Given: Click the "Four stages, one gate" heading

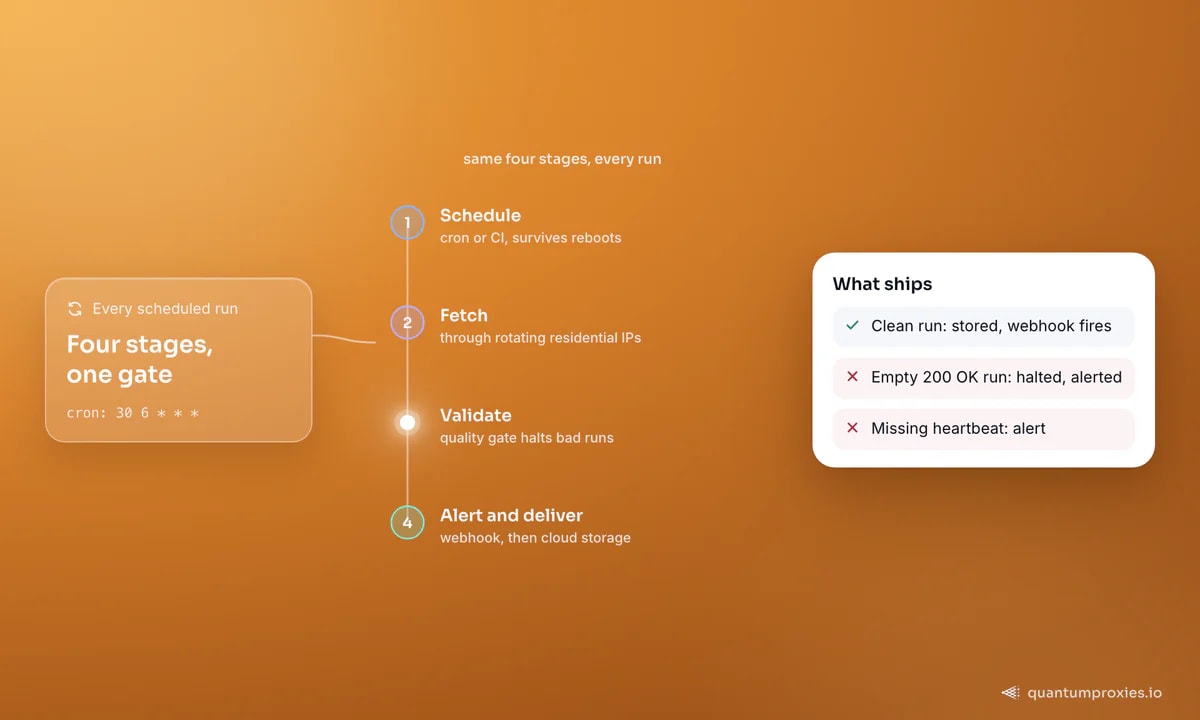Looking at the screenshot, I should click(139, 360).
